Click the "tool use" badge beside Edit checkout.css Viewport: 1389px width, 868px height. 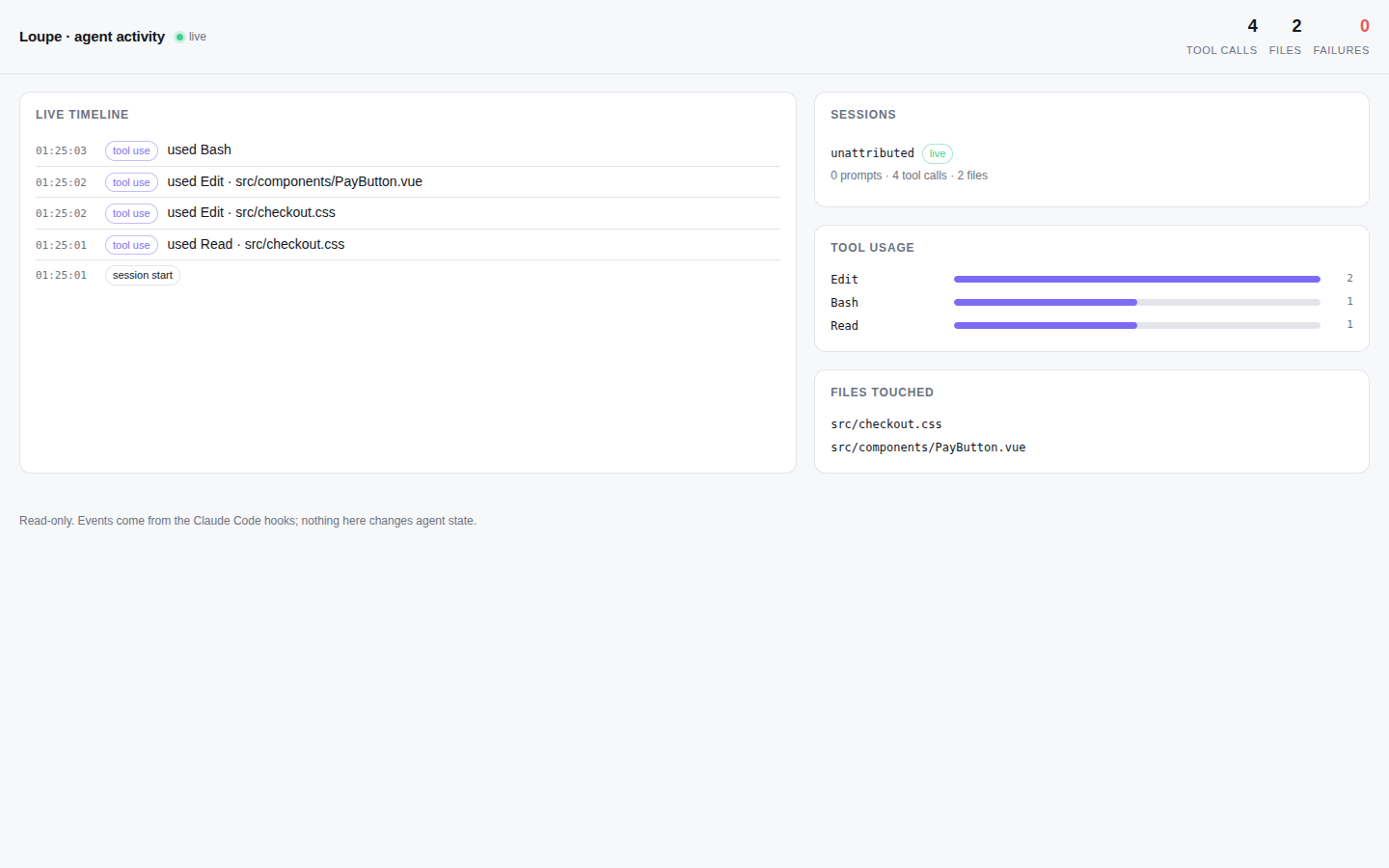[131, 213]
